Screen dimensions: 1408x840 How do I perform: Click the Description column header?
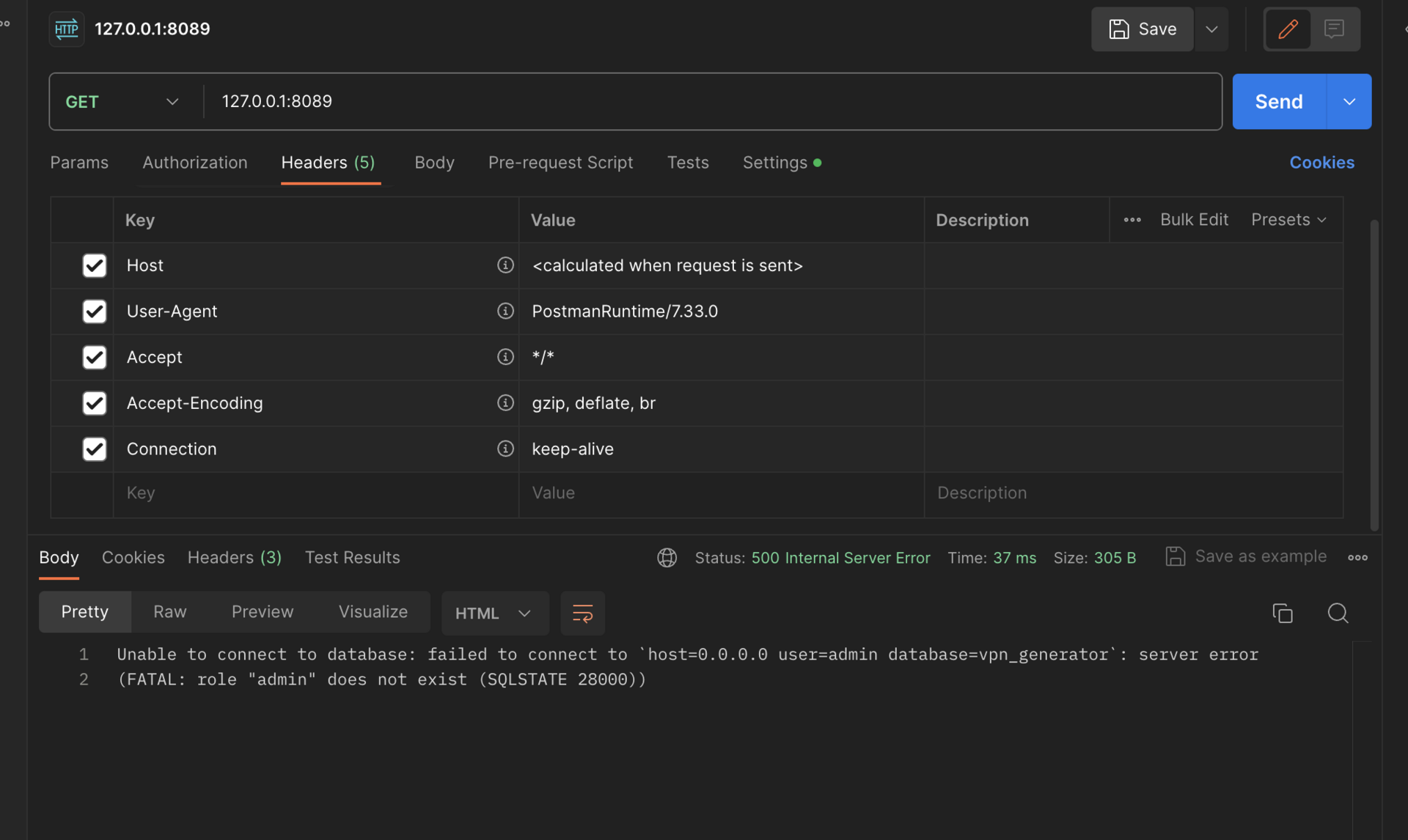(982, 220)
